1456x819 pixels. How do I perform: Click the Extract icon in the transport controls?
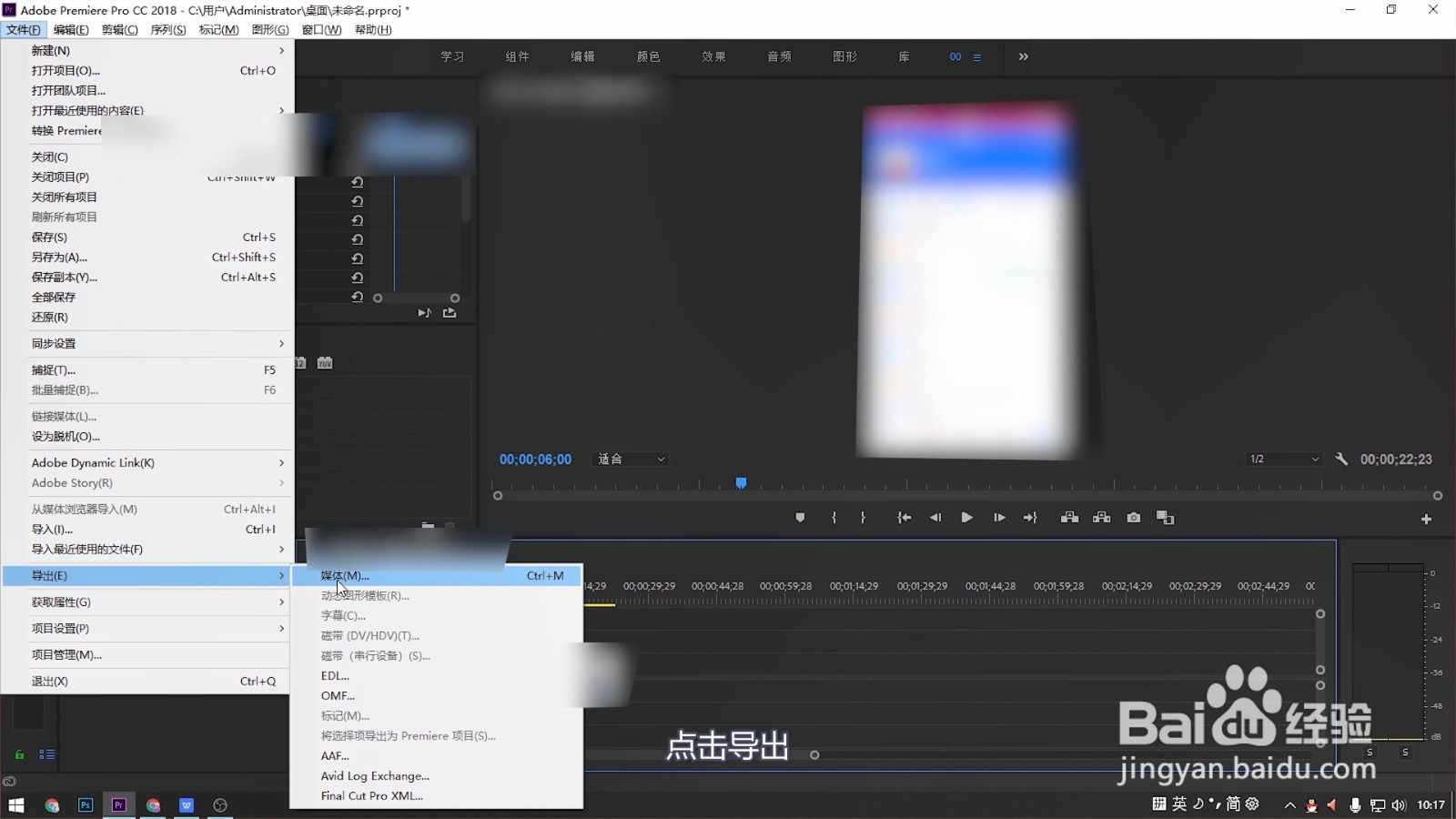1102,517
